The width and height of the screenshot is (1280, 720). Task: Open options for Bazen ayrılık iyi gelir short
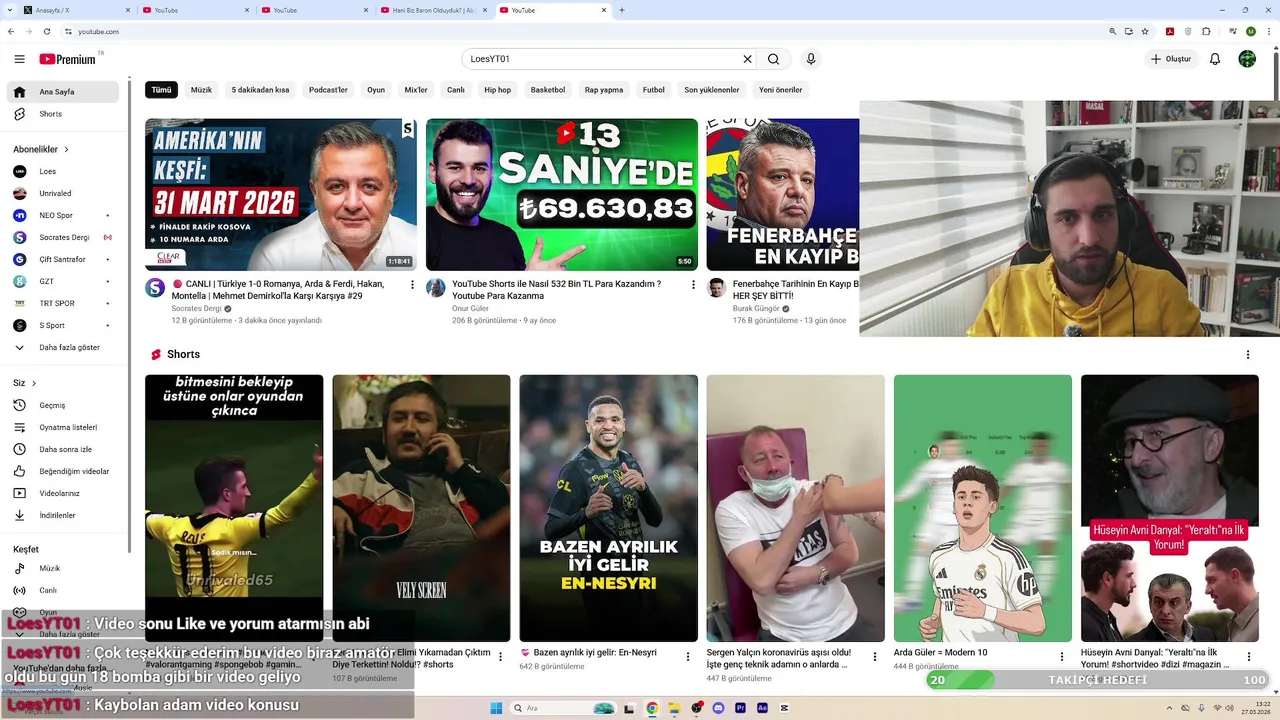tap(687, 657)
